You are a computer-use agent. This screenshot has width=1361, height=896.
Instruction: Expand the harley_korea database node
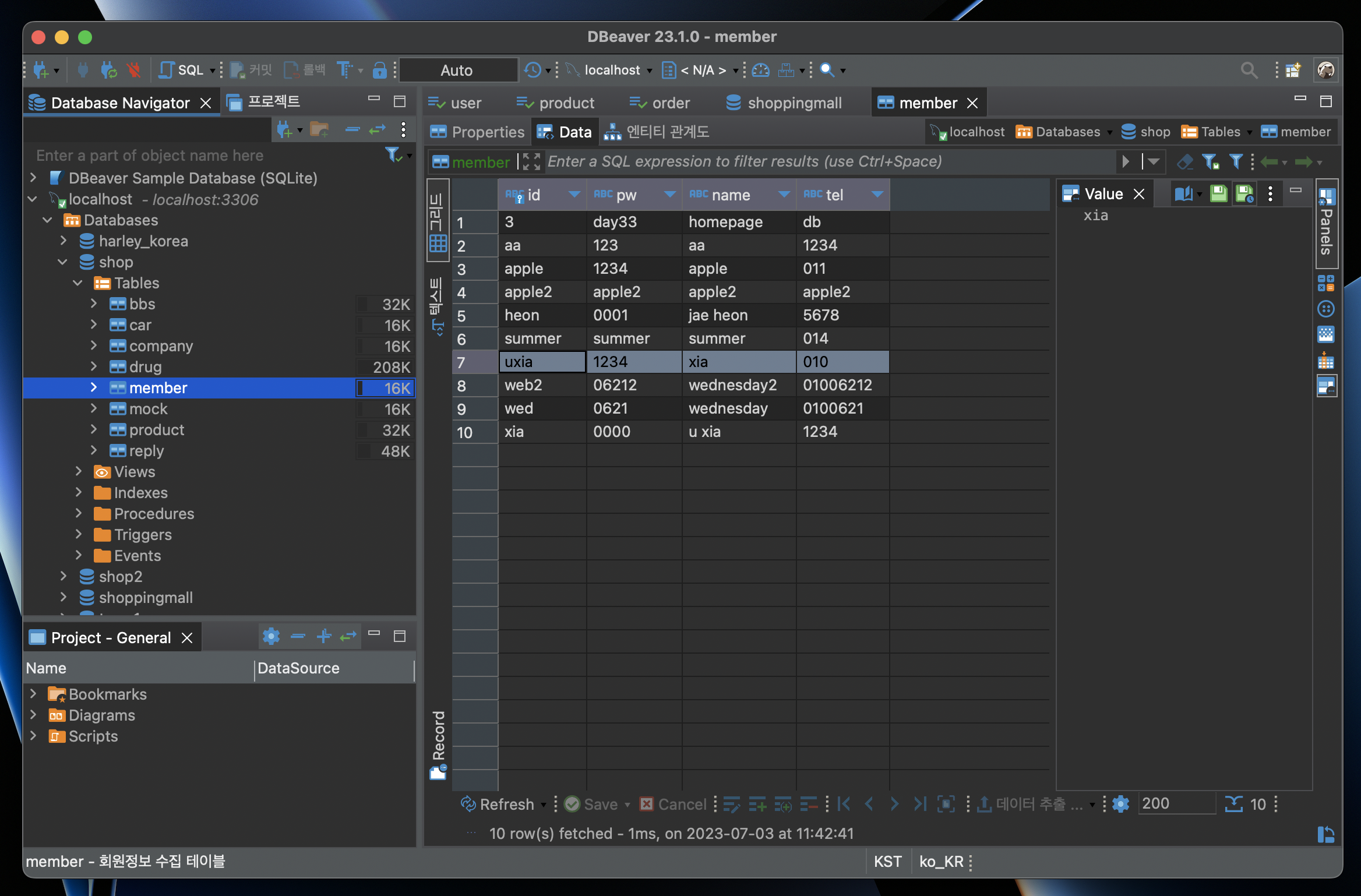64,241
